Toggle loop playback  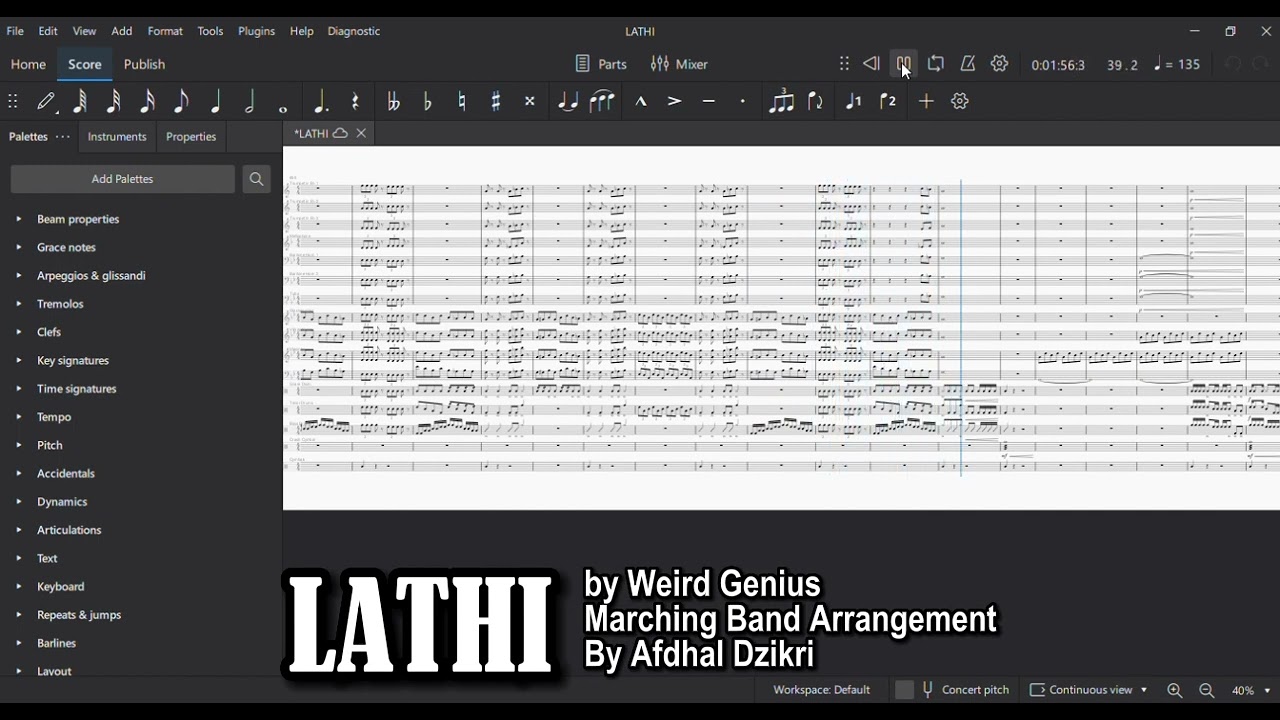click(x=936, y=64)
